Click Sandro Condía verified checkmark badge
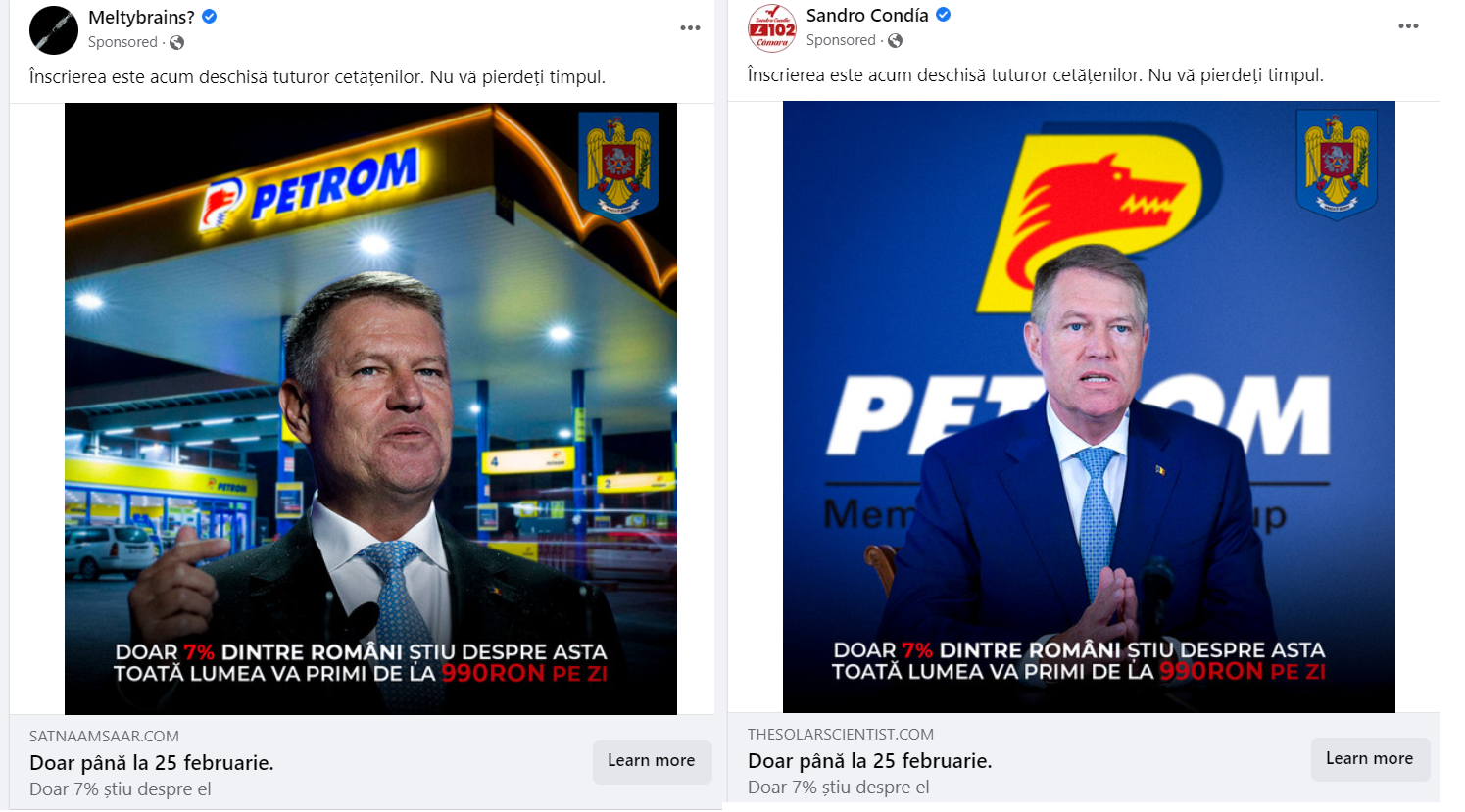Screen dimensions: 1465x812 pos(943,15)
